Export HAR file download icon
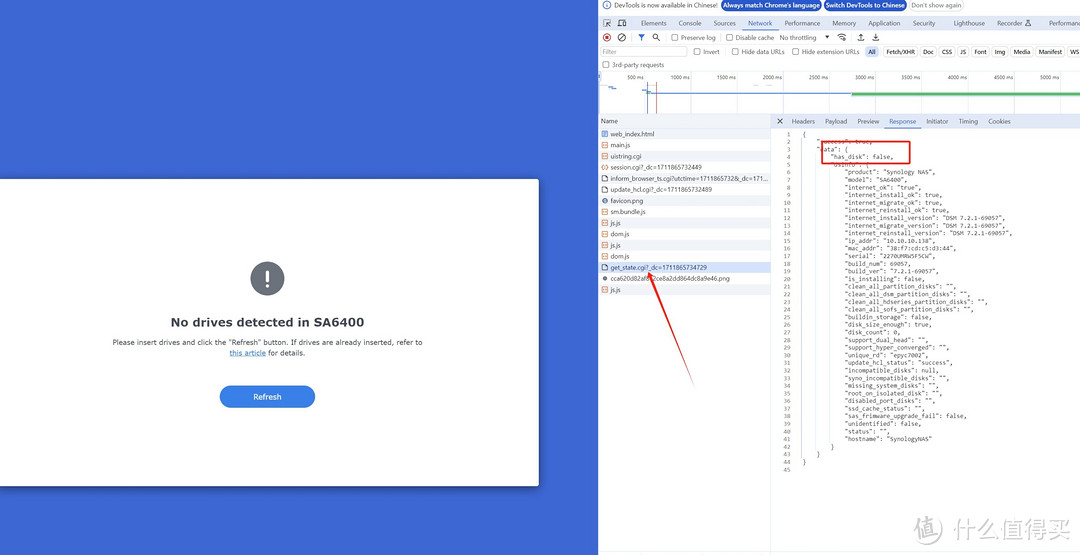This screenshot has width=1080, height=555. 876,38
